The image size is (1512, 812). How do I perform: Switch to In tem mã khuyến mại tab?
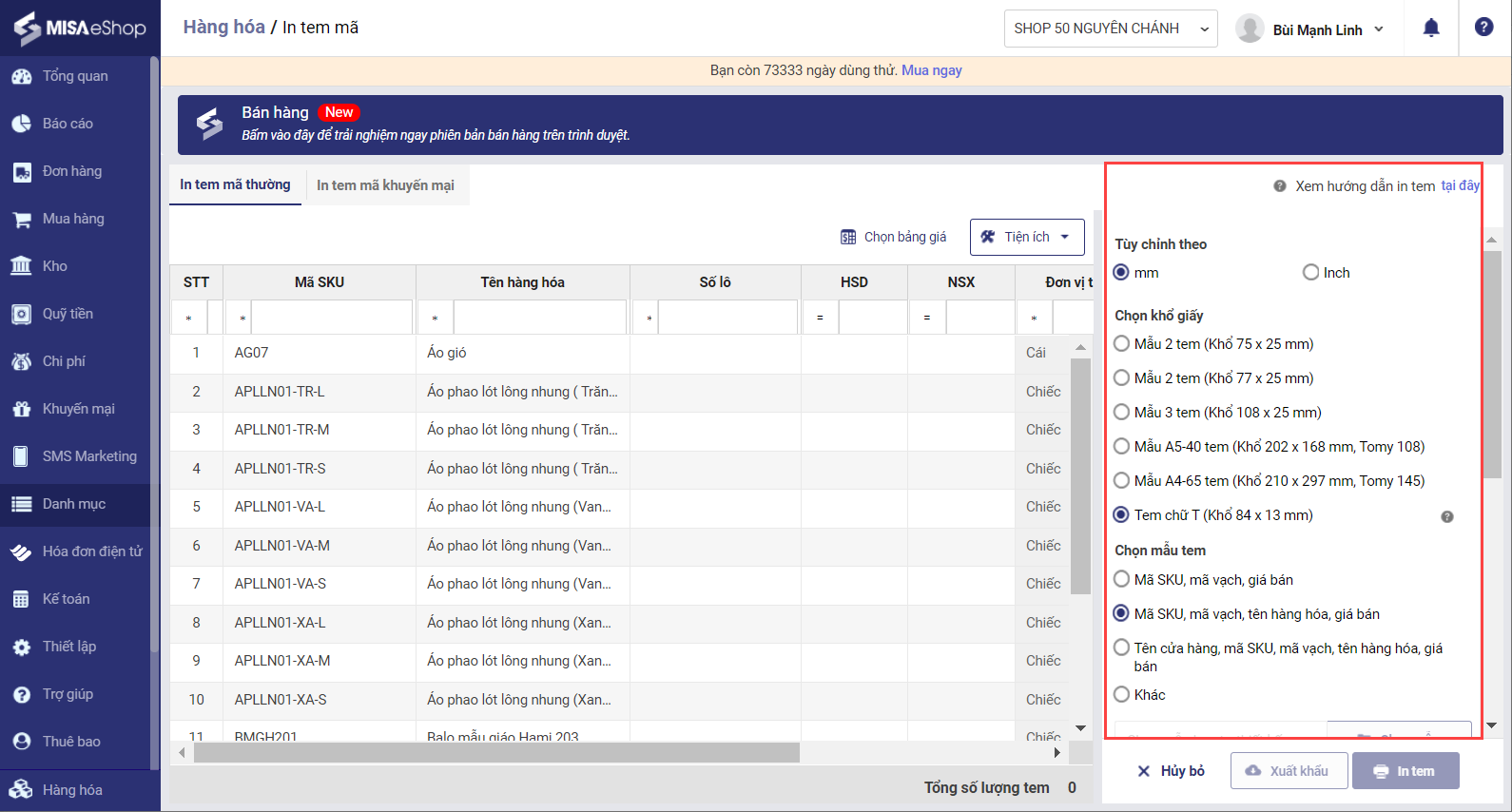[385, 185]
